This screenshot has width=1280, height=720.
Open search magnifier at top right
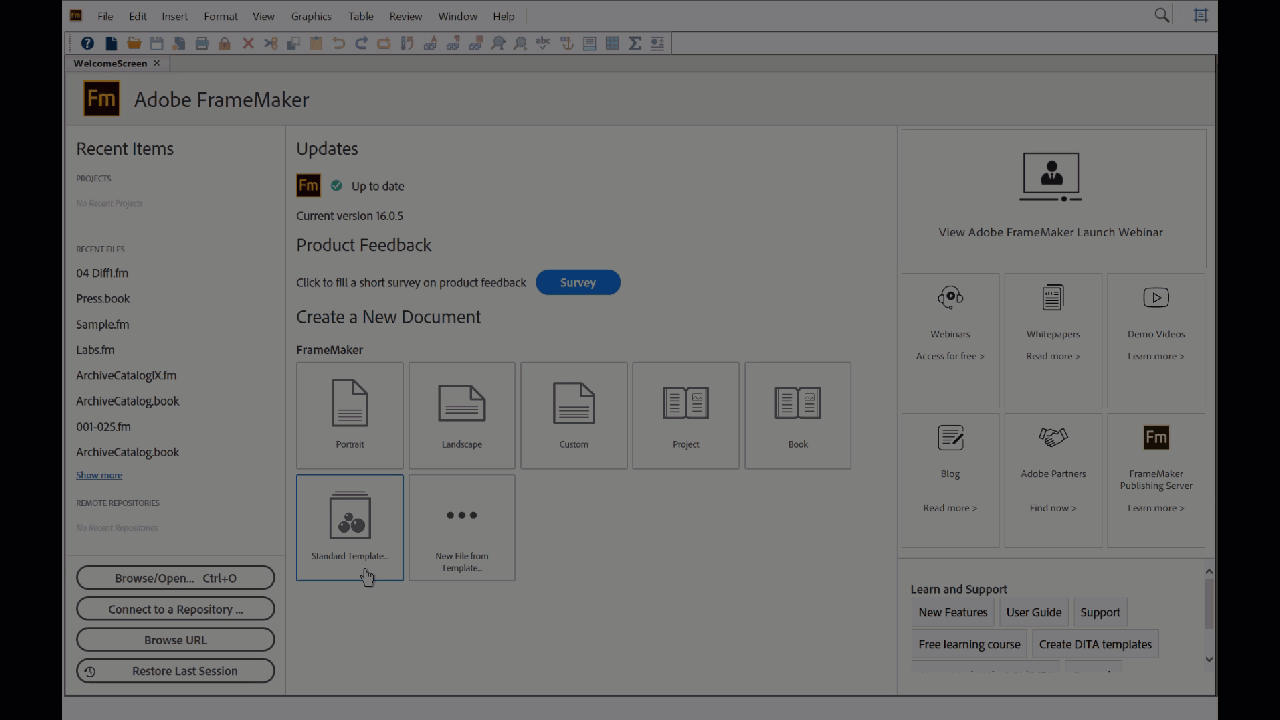[1162, 15]
